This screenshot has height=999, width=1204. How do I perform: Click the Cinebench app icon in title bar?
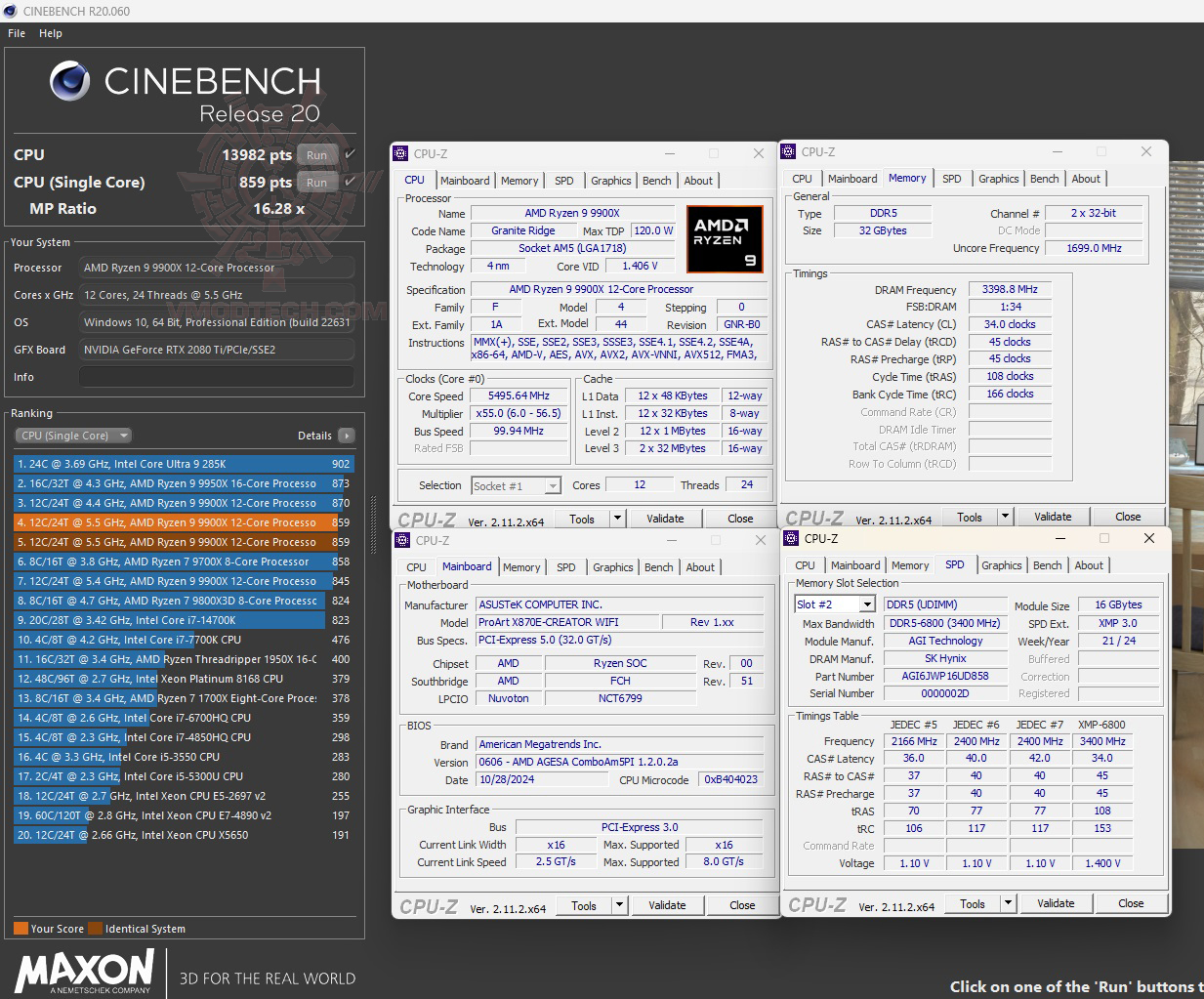(10, 11)
